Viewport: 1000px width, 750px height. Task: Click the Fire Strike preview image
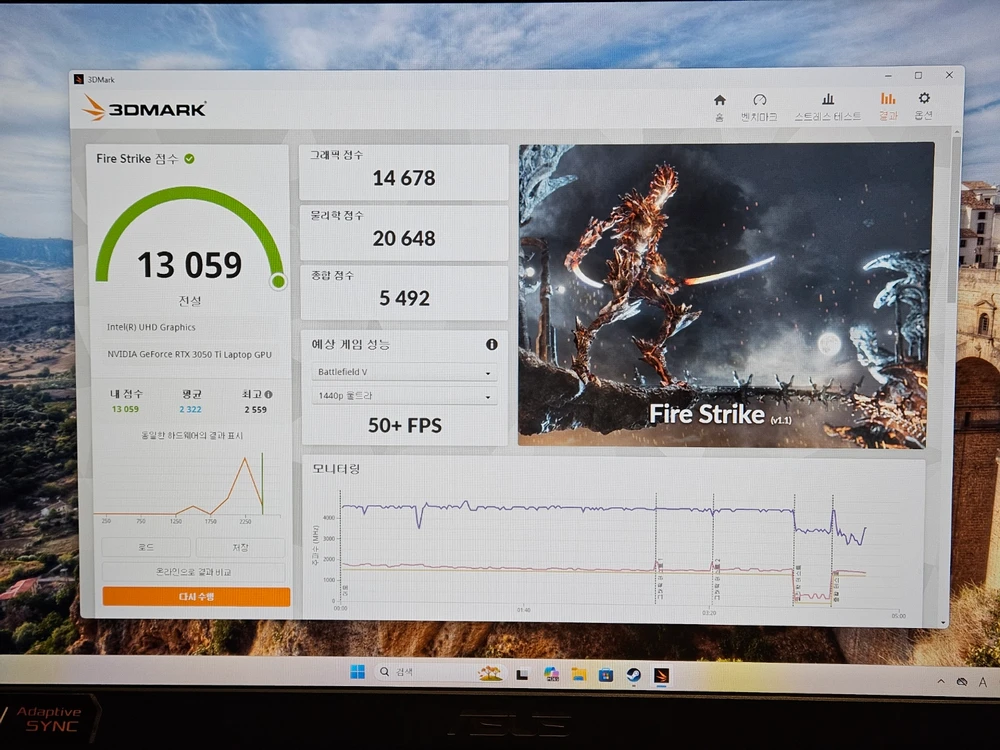pyautogui.click(x=725, y=295)
